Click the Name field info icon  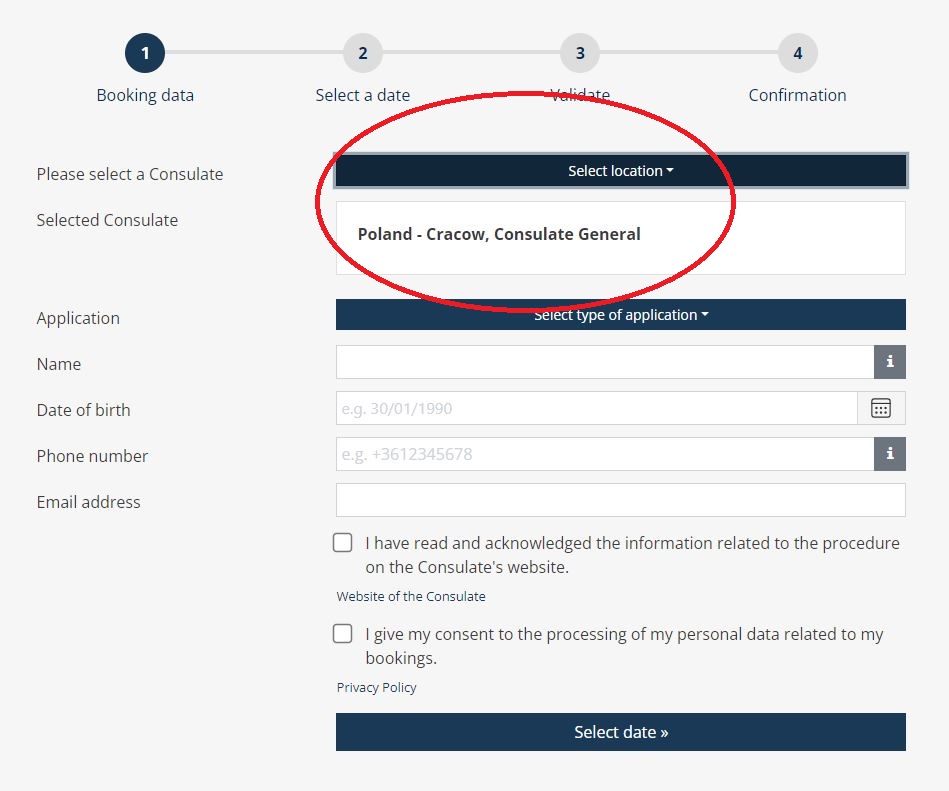890,362
